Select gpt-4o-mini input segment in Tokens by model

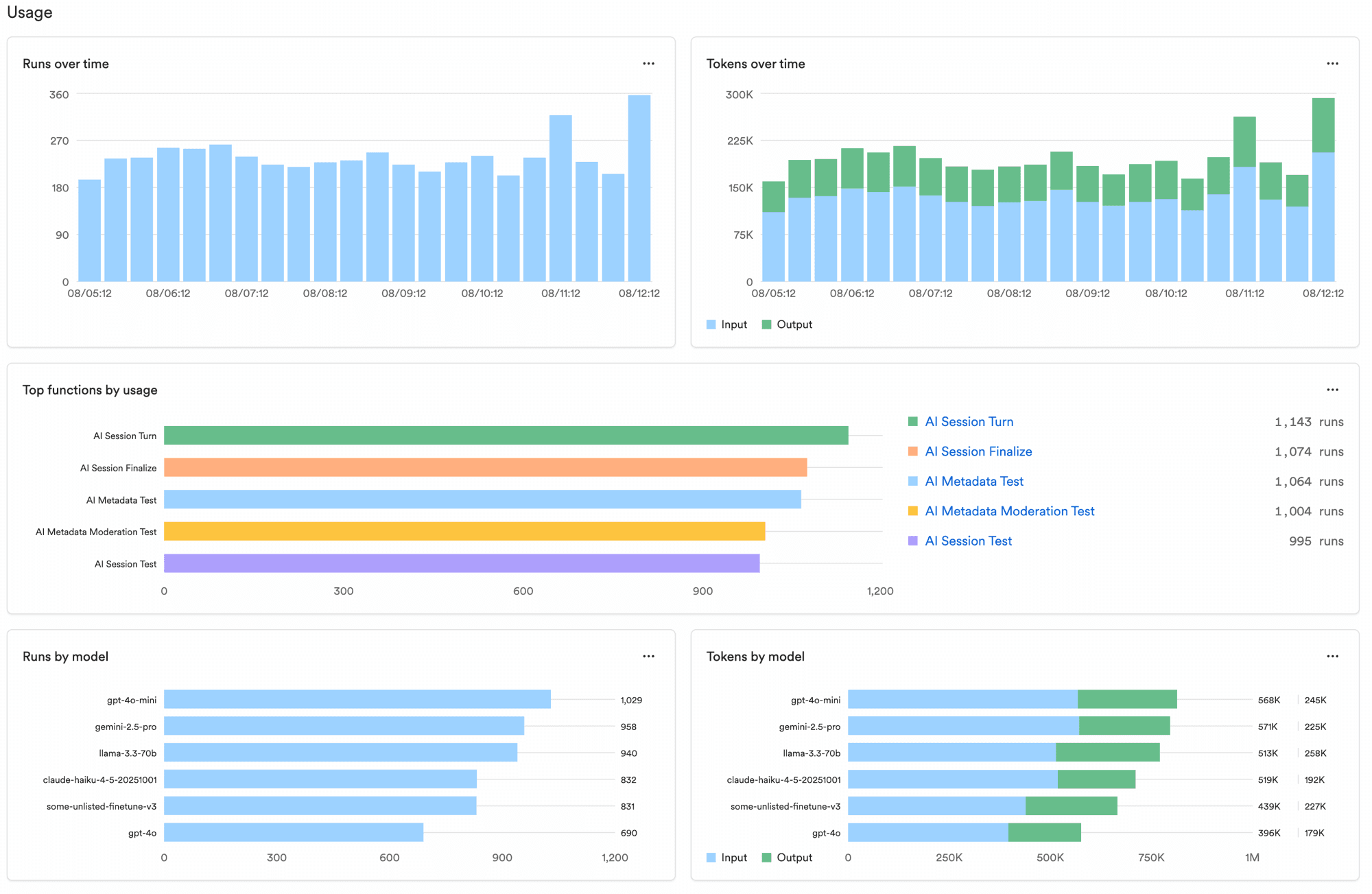962,699
